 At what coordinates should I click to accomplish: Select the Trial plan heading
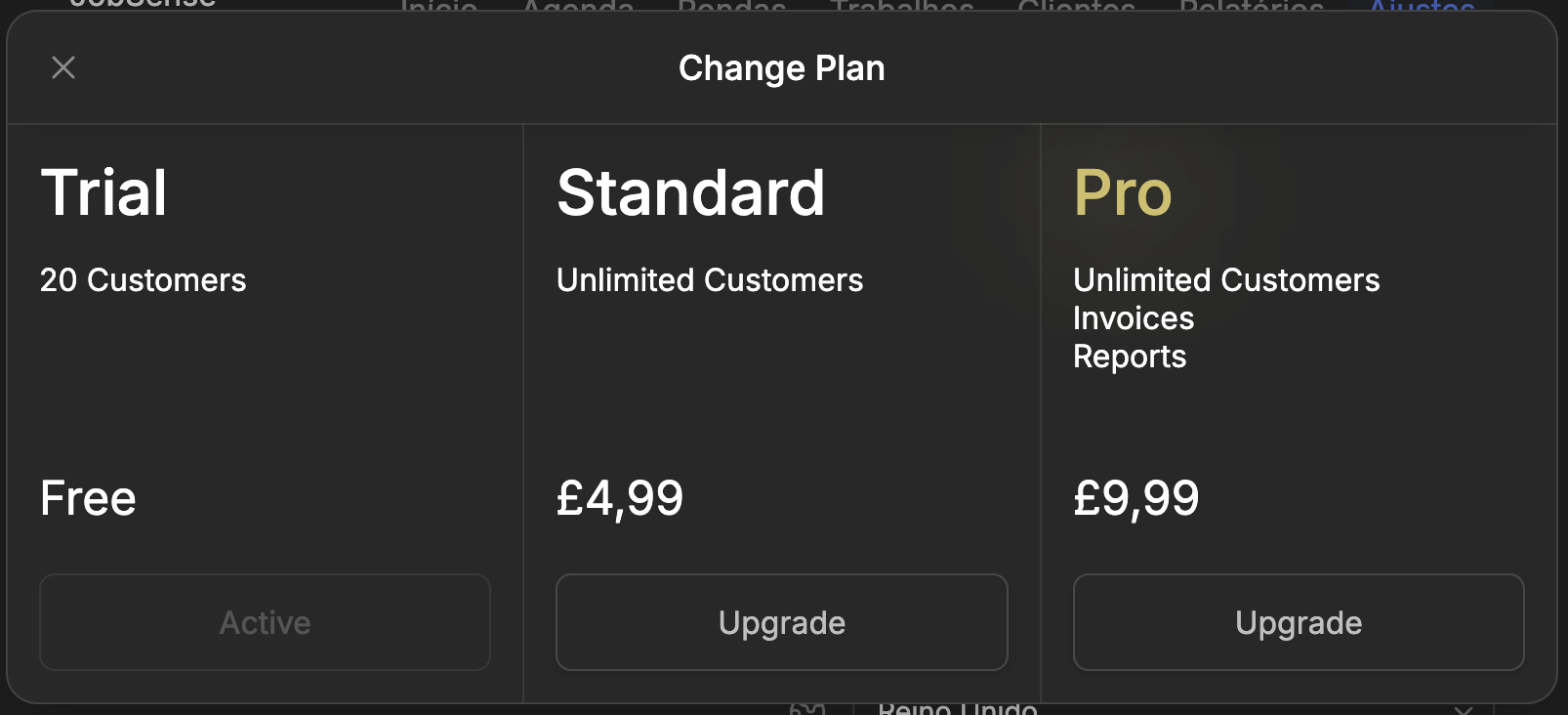[103, 192]
